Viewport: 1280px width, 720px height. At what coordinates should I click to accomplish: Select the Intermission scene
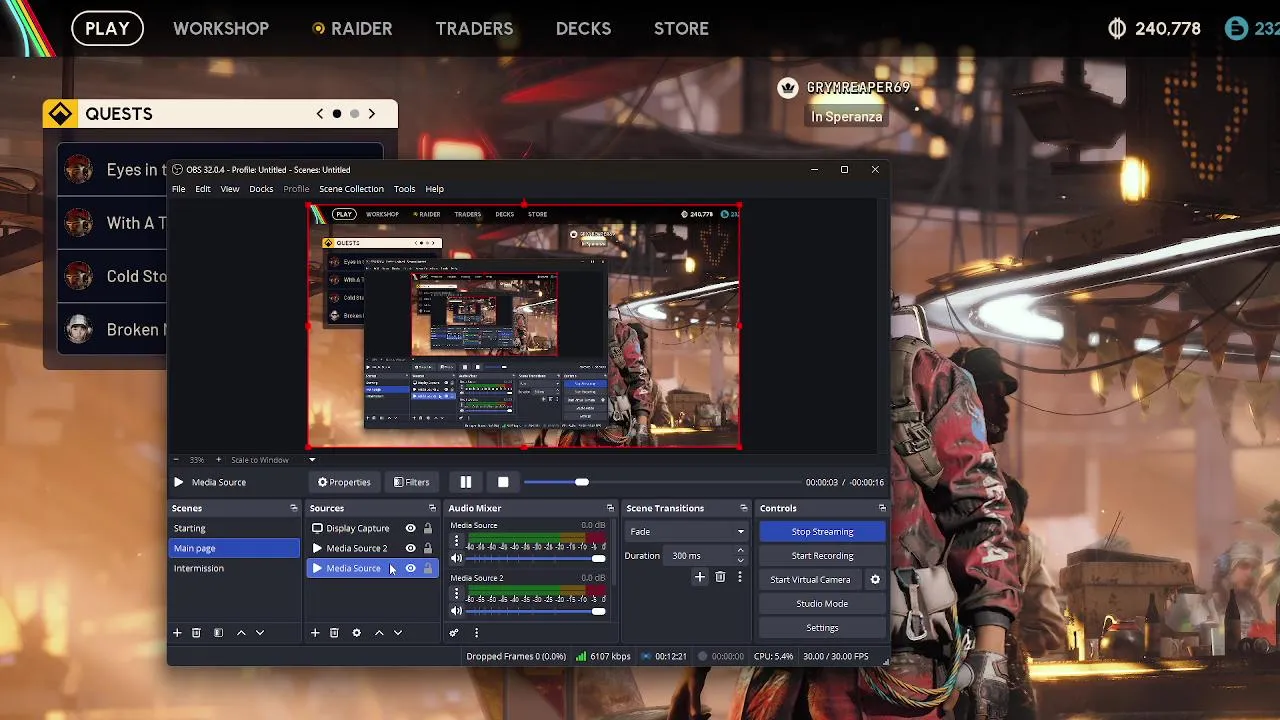(234, 568)
